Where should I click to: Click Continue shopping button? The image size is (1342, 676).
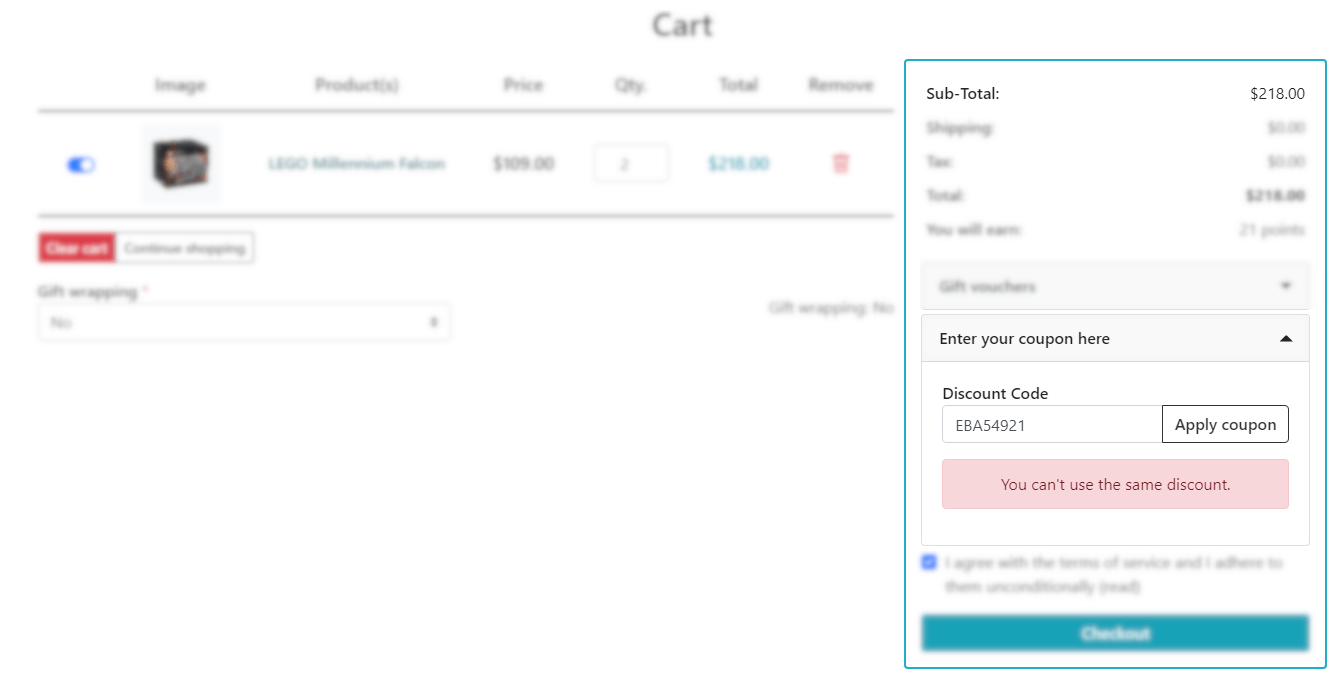pos(185,248)
